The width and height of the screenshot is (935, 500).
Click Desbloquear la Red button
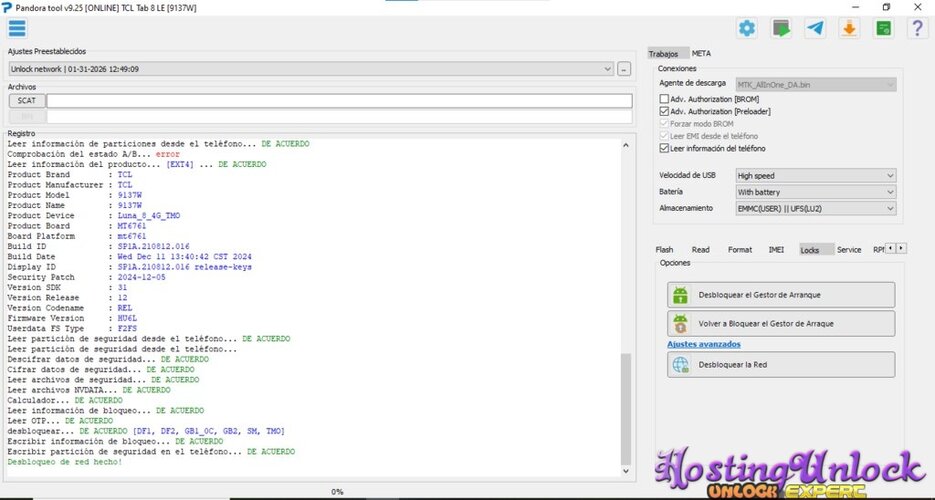click(781, 365)
